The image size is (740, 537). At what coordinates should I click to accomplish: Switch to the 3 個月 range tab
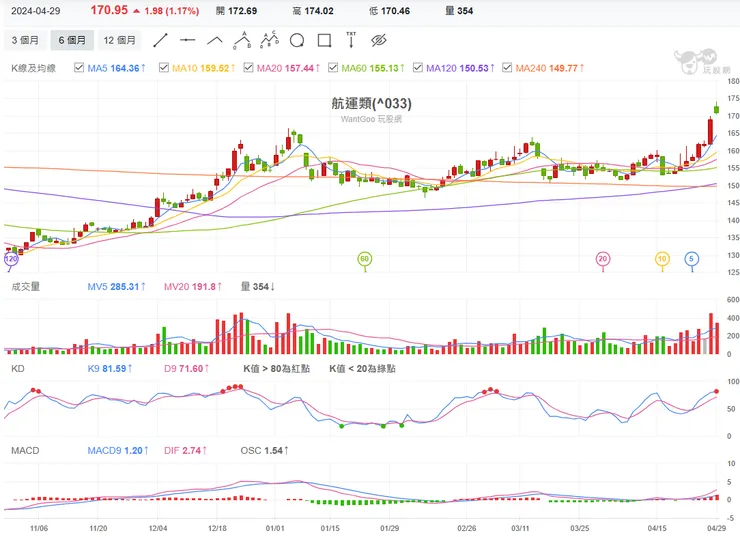pyautogui.click(x=25, y=41)
